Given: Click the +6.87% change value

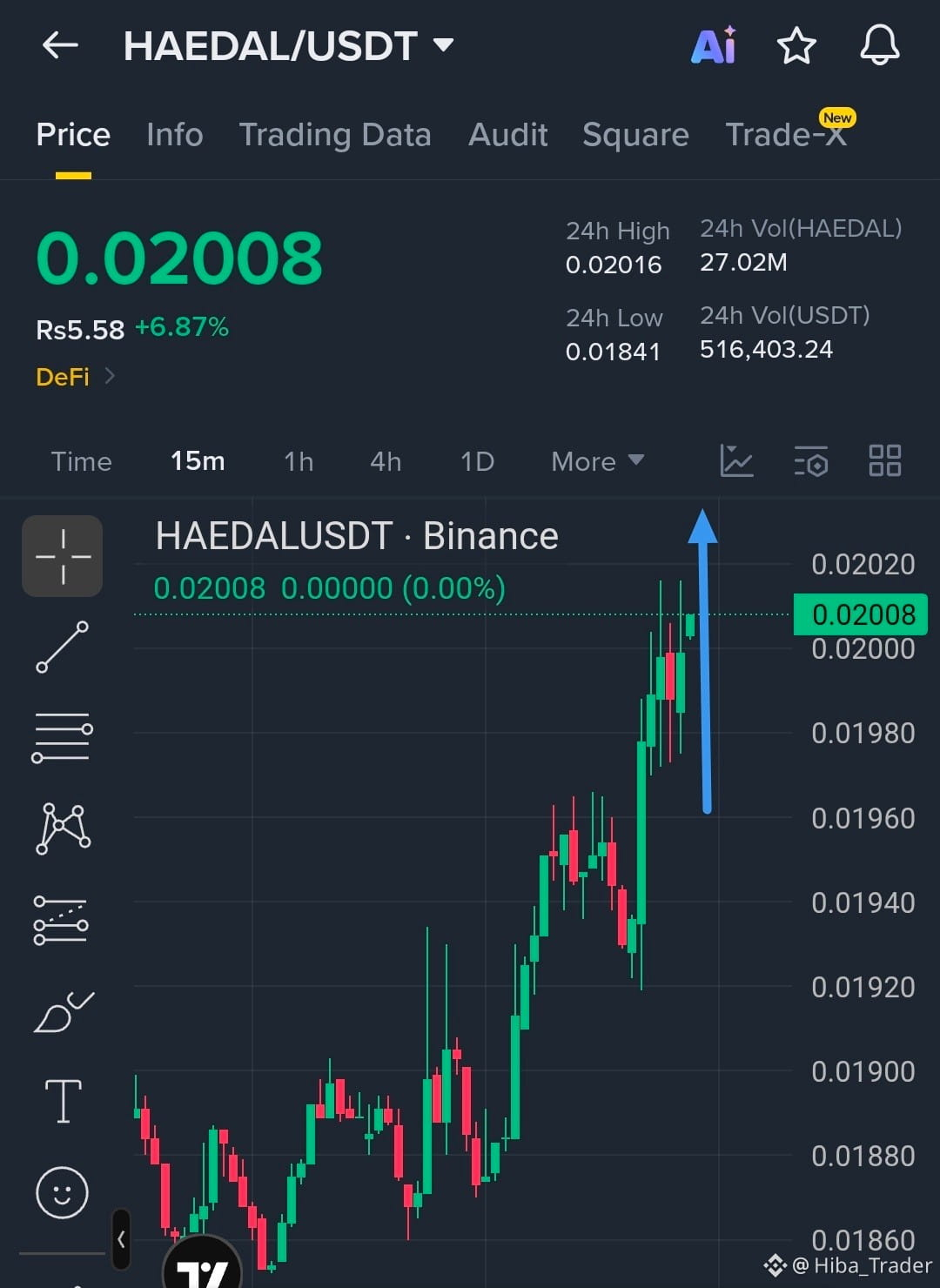Looking at the screenshot, I should [x=182, y=327].
